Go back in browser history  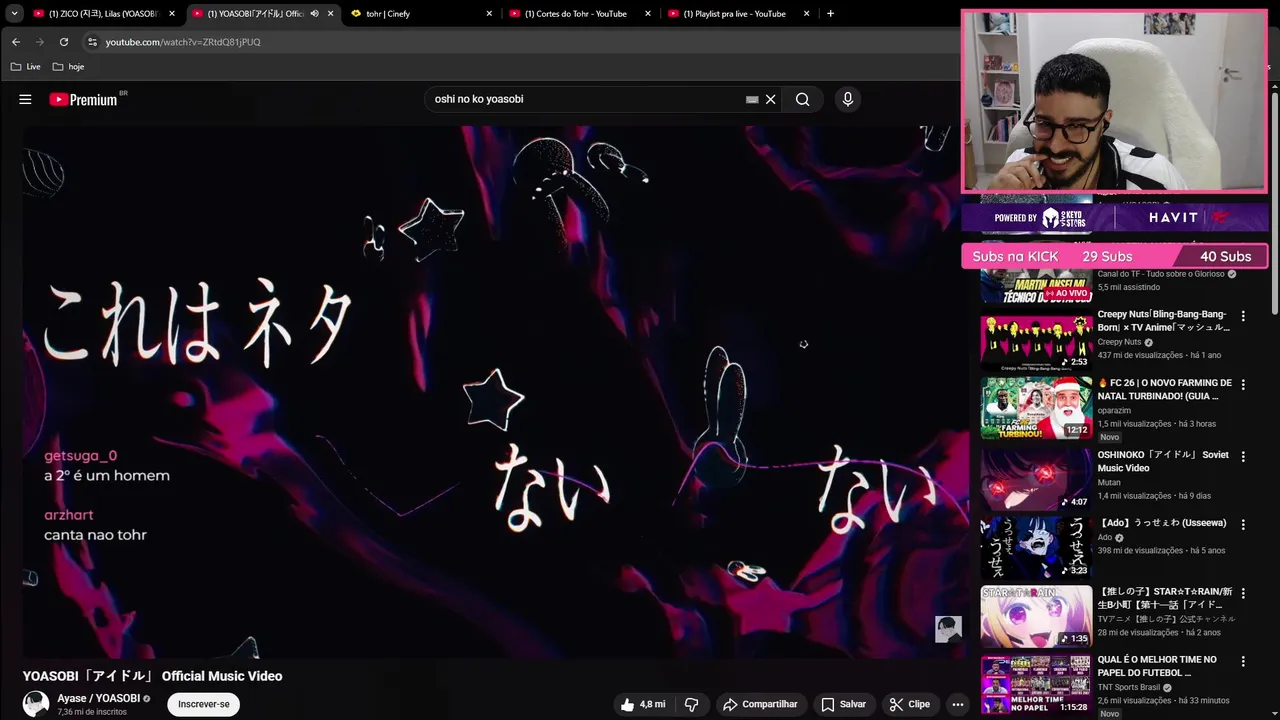click(16, 42)
